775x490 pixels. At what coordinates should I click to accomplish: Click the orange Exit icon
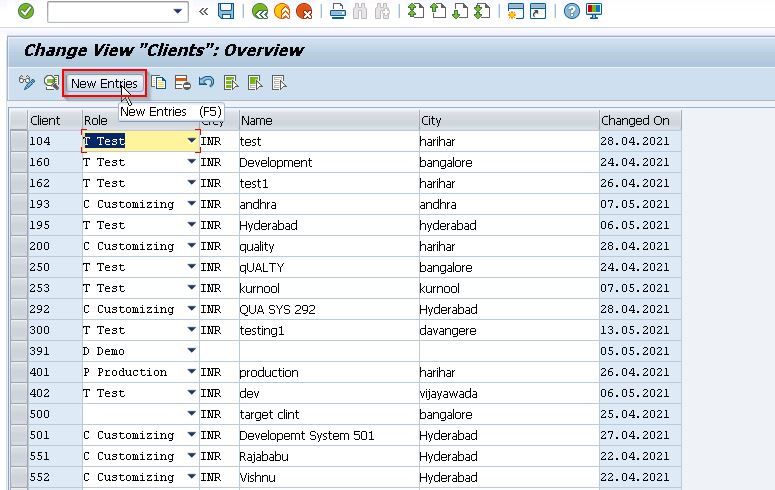coord(282,11)
